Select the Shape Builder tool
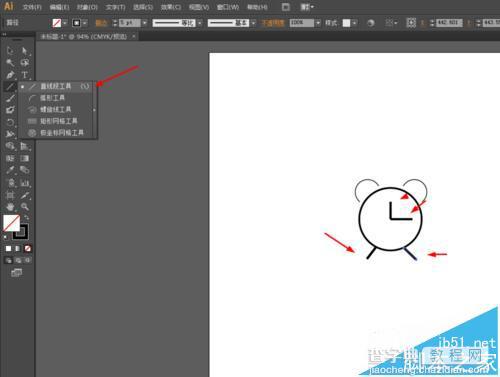The height and width of the screenshot is (377, 500). tap(10, 146)
